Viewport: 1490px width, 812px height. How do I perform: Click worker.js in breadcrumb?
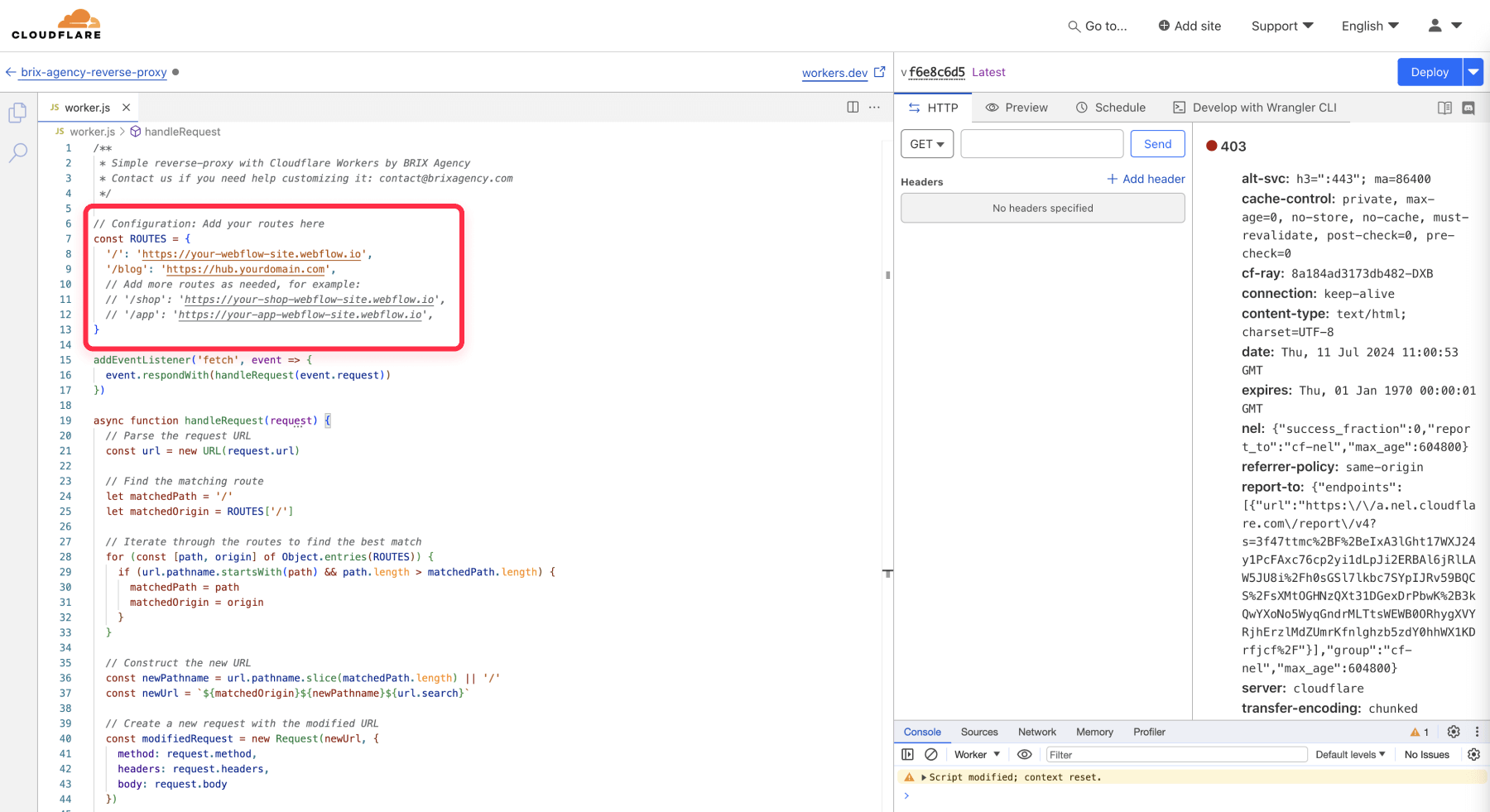click(92, 132)
